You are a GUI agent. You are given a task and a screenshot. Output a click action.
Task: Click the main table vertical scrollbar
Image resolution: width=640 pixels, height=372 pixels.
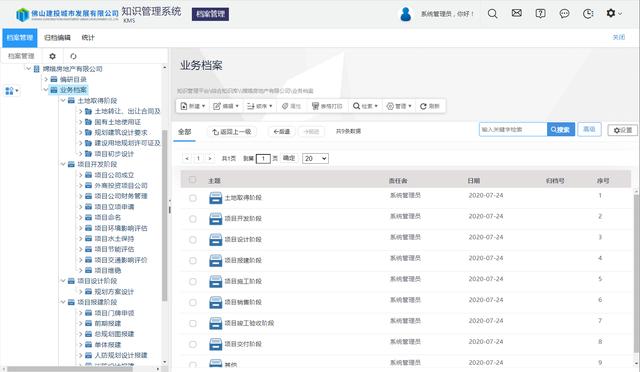637,274
